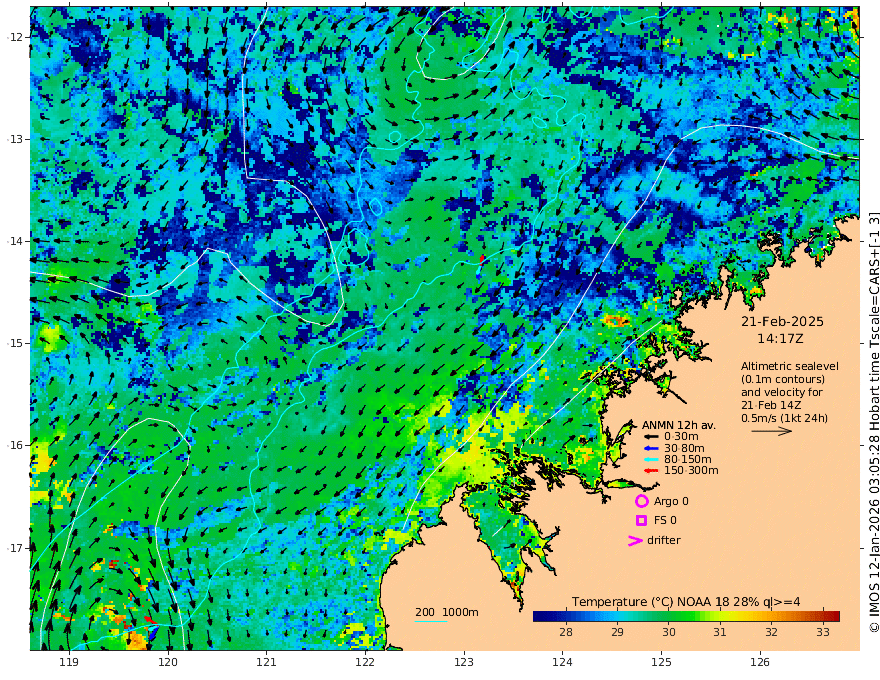Click the colorbar tick label 33
This screenshot has height=680, width=880.
click(823, 632)
